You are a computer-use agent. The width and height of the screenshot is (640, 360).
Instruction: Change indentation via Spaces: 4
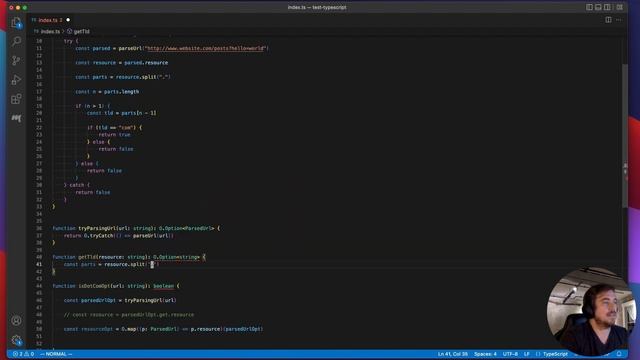(x=485, y=354)
